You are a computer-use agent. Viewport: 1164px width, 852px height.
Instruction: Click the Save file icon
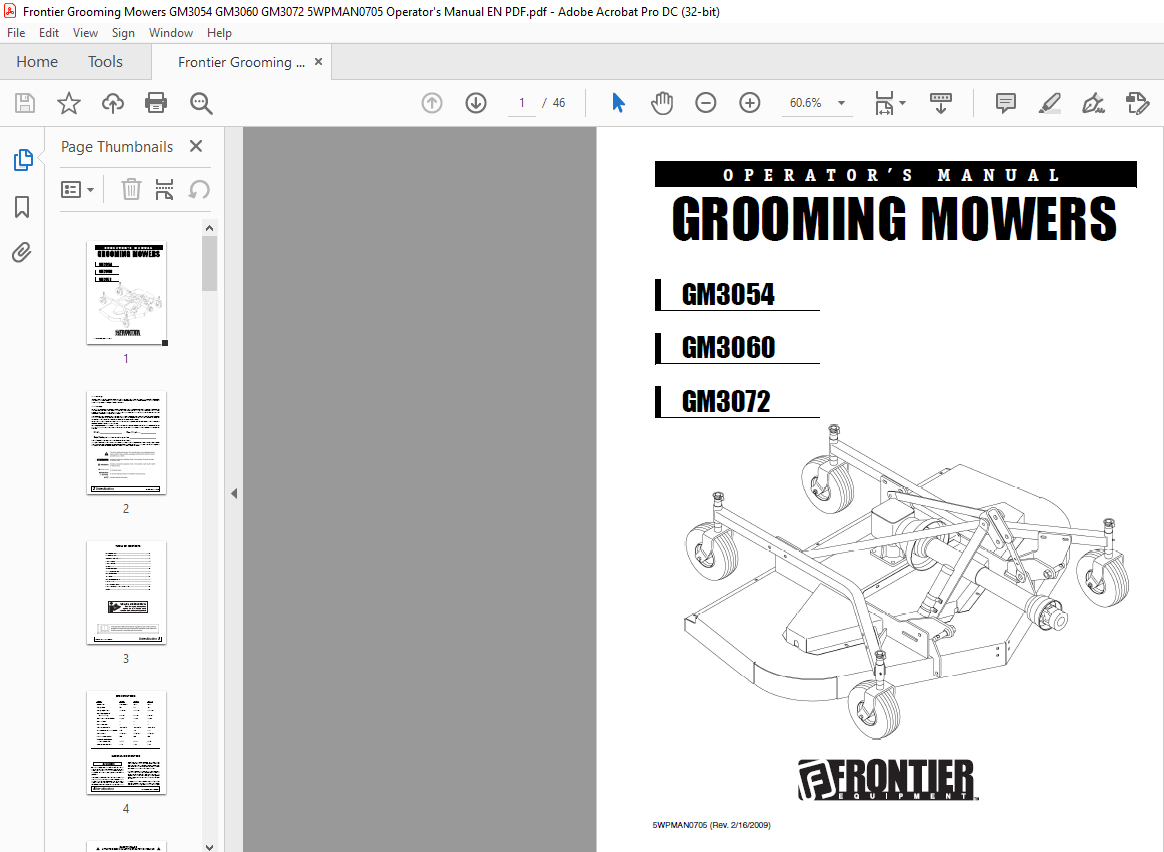click(24, 103)
